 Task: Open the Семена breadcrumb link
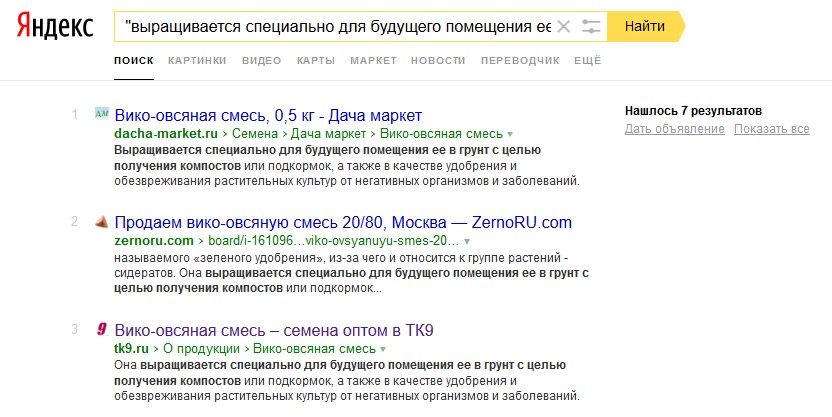255,134
